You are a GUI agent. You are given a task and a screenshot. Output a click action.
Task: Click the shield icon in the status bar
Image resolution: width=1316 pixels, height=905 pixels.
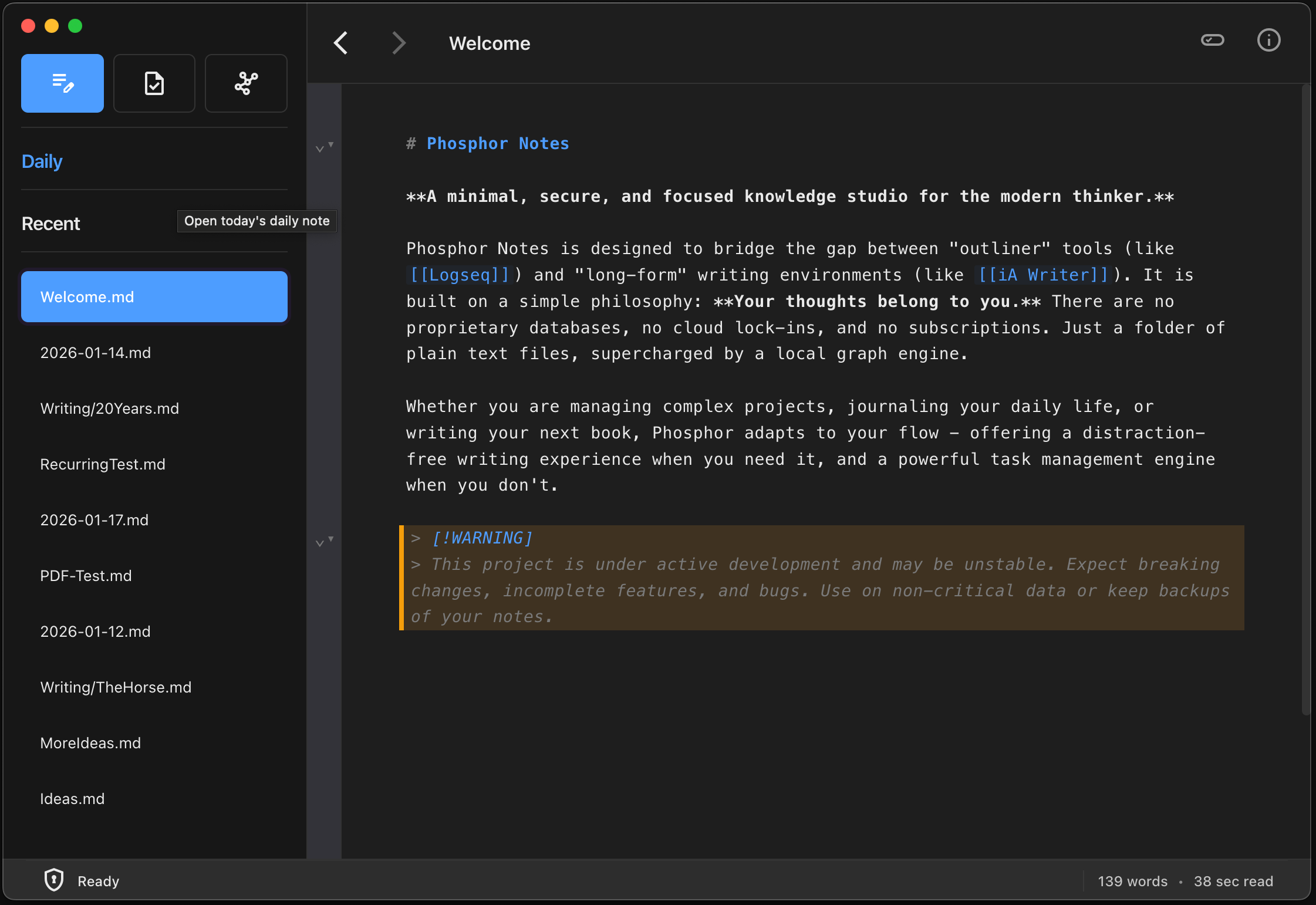[x=53, y=880]
